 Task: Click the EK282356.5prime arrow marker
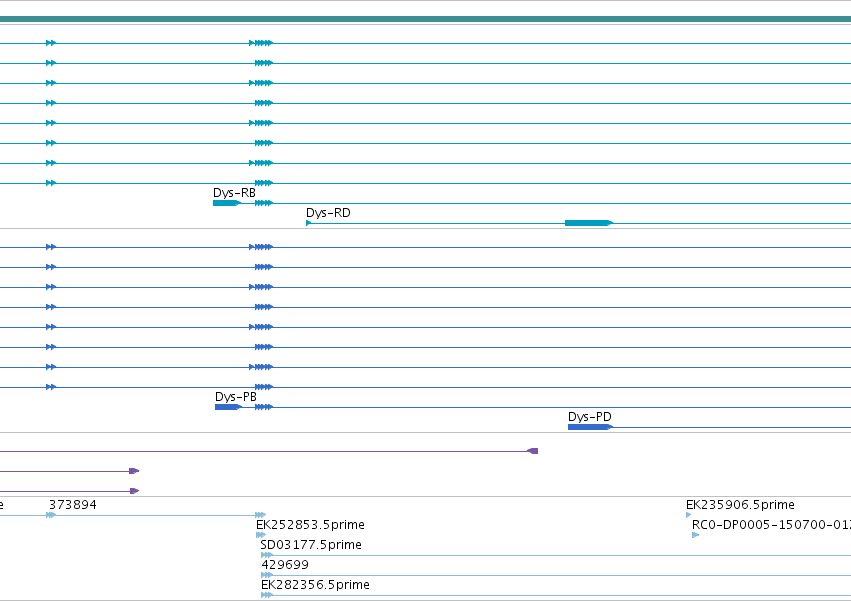click(x=266, y=596)
